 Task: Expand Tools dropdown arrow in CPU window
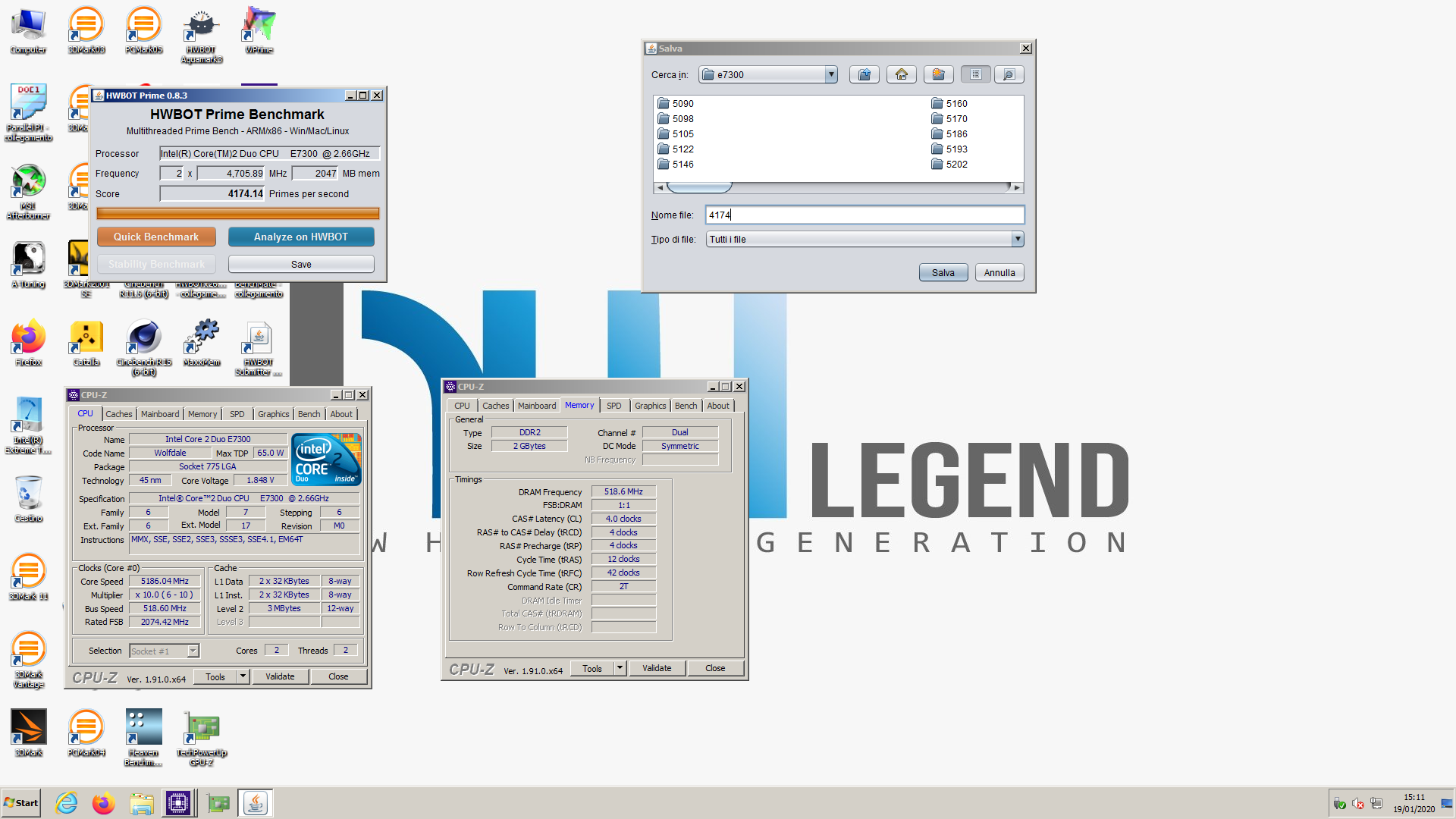pyautogui.click(x=243, y=676)
